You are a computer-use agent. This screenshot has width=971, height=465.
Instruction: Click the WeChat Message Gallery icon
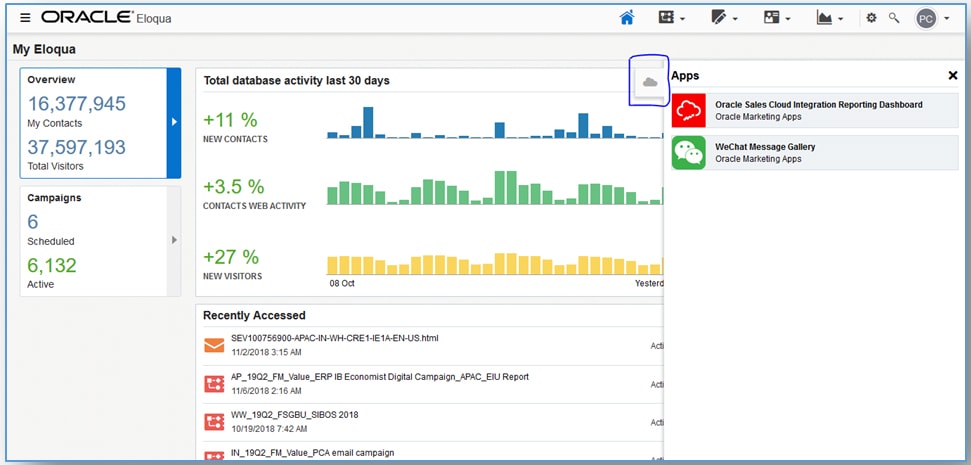coord(689,152)
